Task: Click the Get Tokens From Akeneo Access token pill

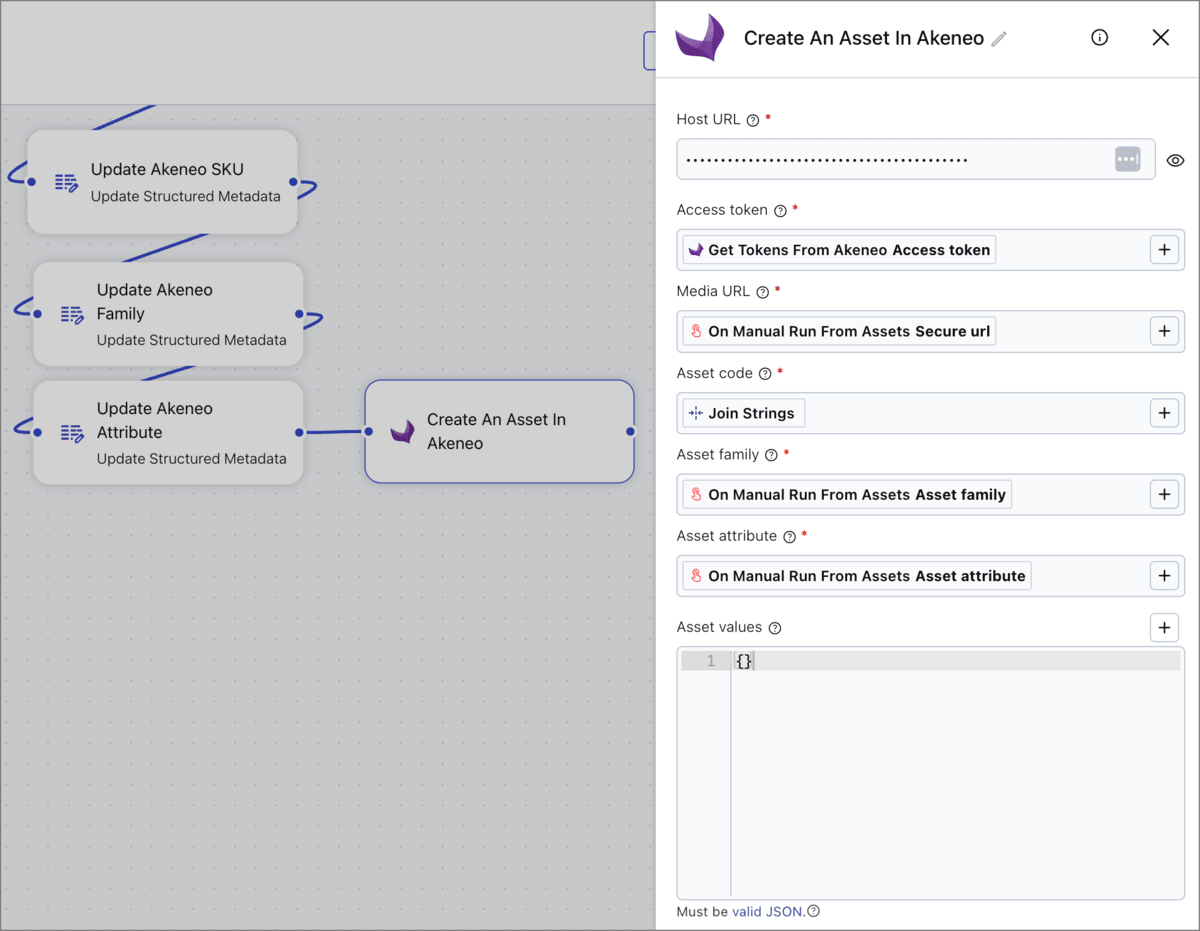Action: [x=838, y=249]
